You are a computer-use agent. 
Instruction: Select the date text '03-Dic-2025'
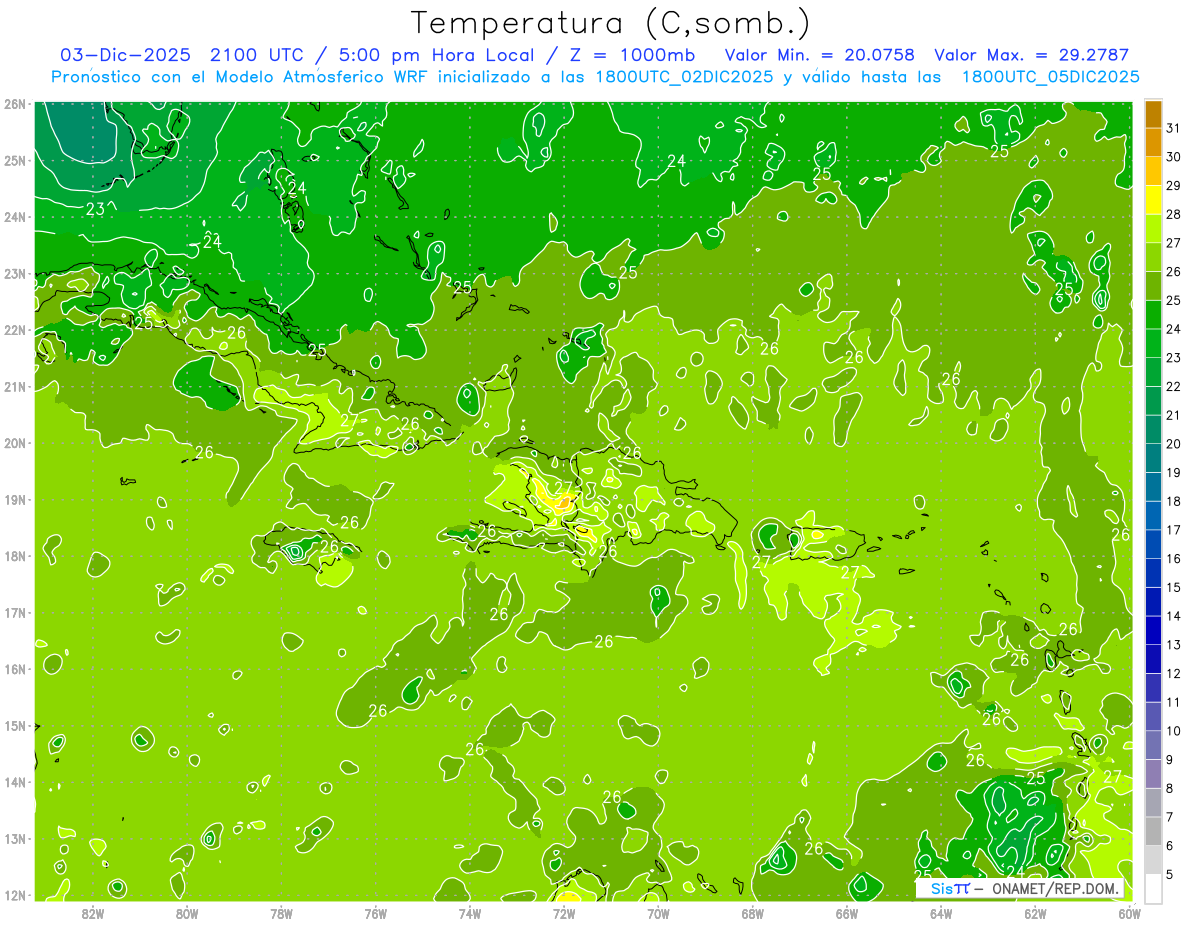point(125,55)
